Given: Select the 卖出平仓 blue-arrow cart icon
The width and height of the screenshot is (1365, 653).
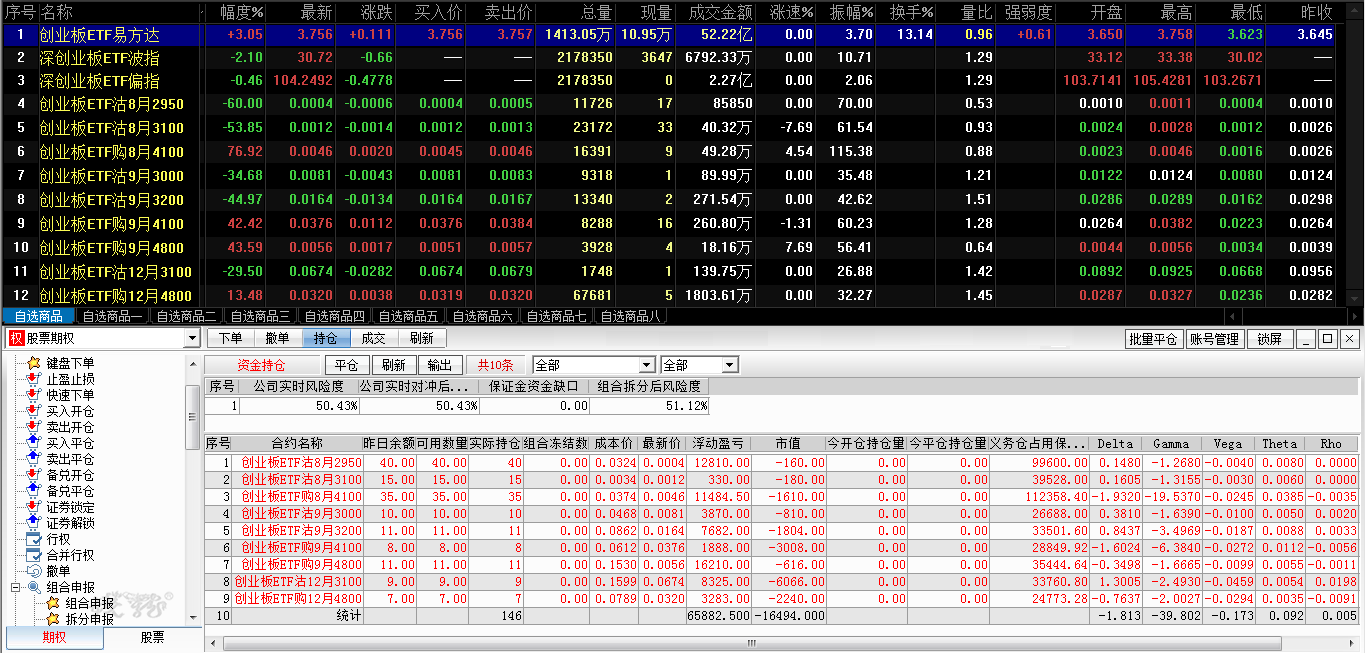Looking at the screenshot, I should pos(34,459).
